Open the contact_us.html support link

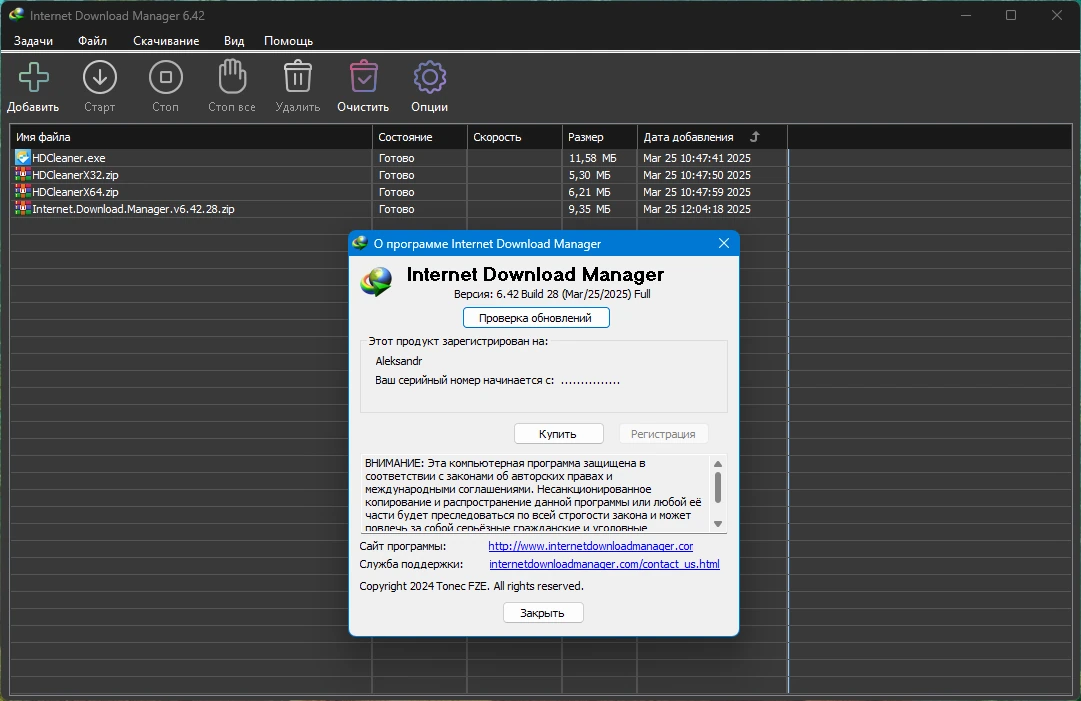[x=604, y=564]
